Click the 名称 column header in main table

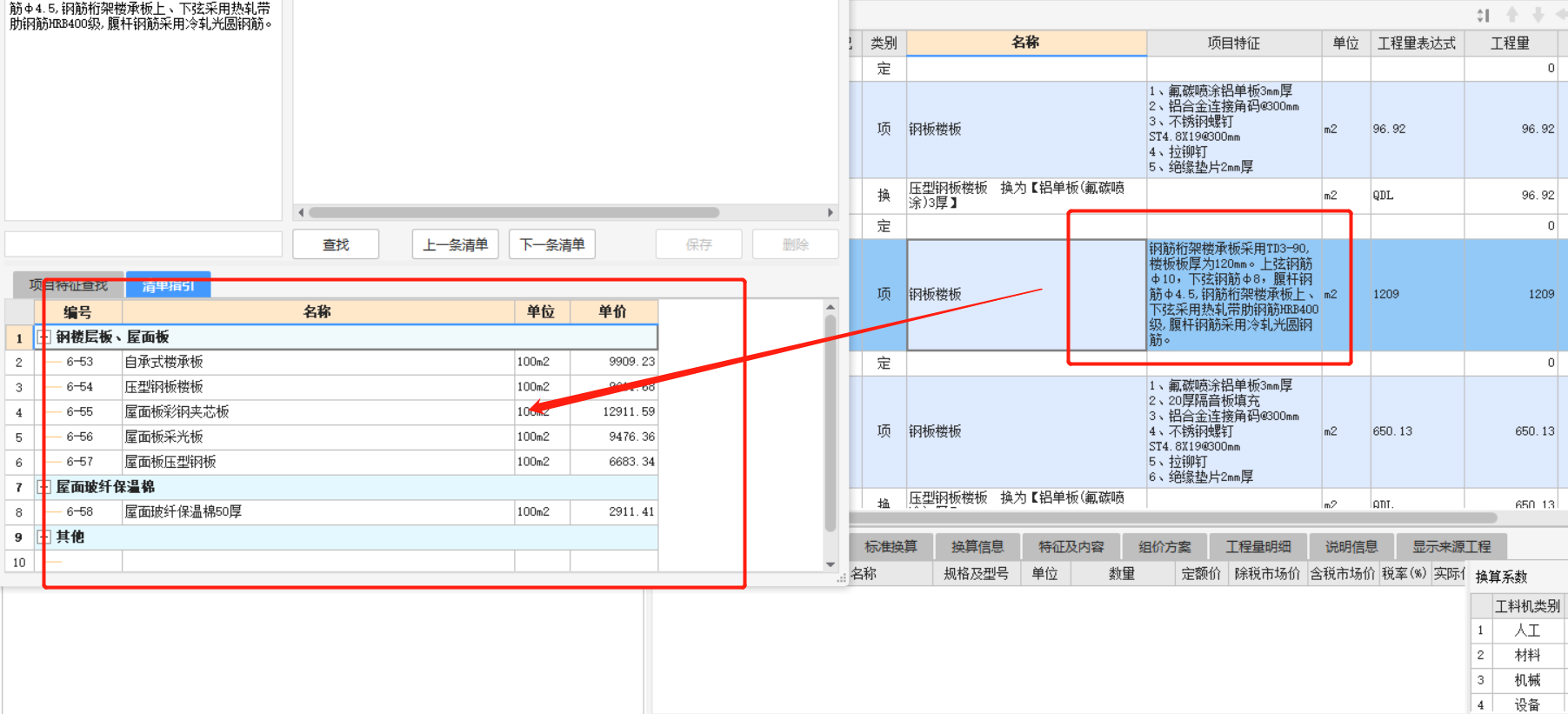[1026, 43]
